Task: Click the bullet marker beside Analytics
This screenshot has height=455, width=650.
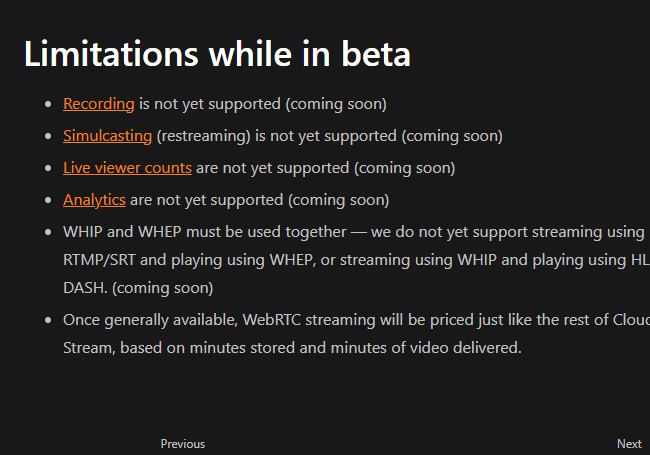Action: pos(49,200)
